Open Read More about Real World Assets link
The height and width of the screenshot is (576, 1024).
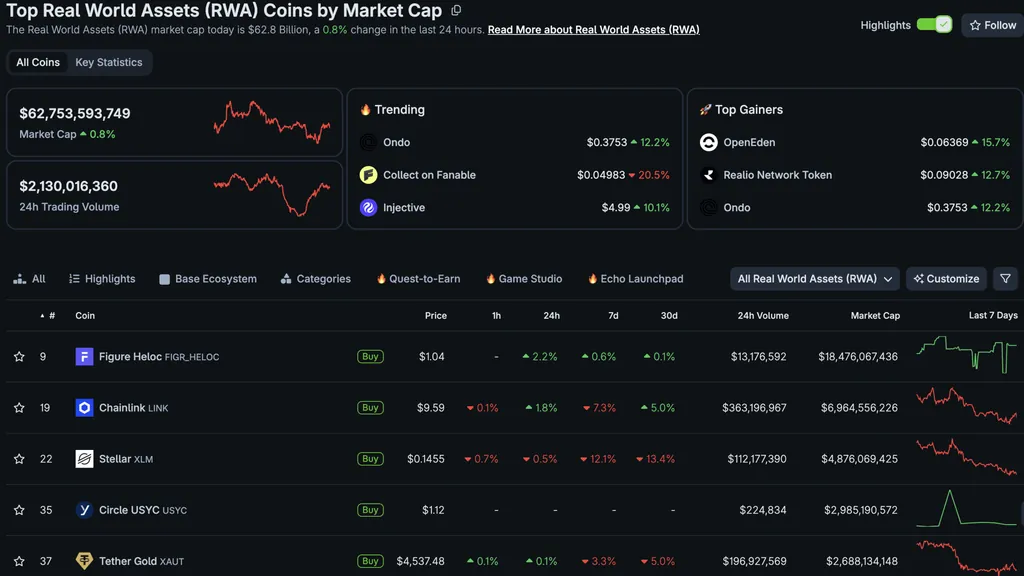point(593,29)
